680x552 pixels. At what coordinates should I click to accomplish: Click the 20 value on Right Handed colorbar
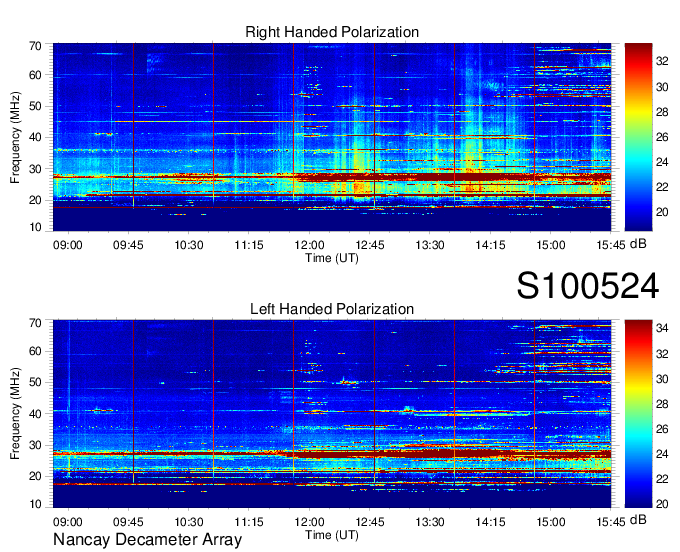tap(662, 212)
